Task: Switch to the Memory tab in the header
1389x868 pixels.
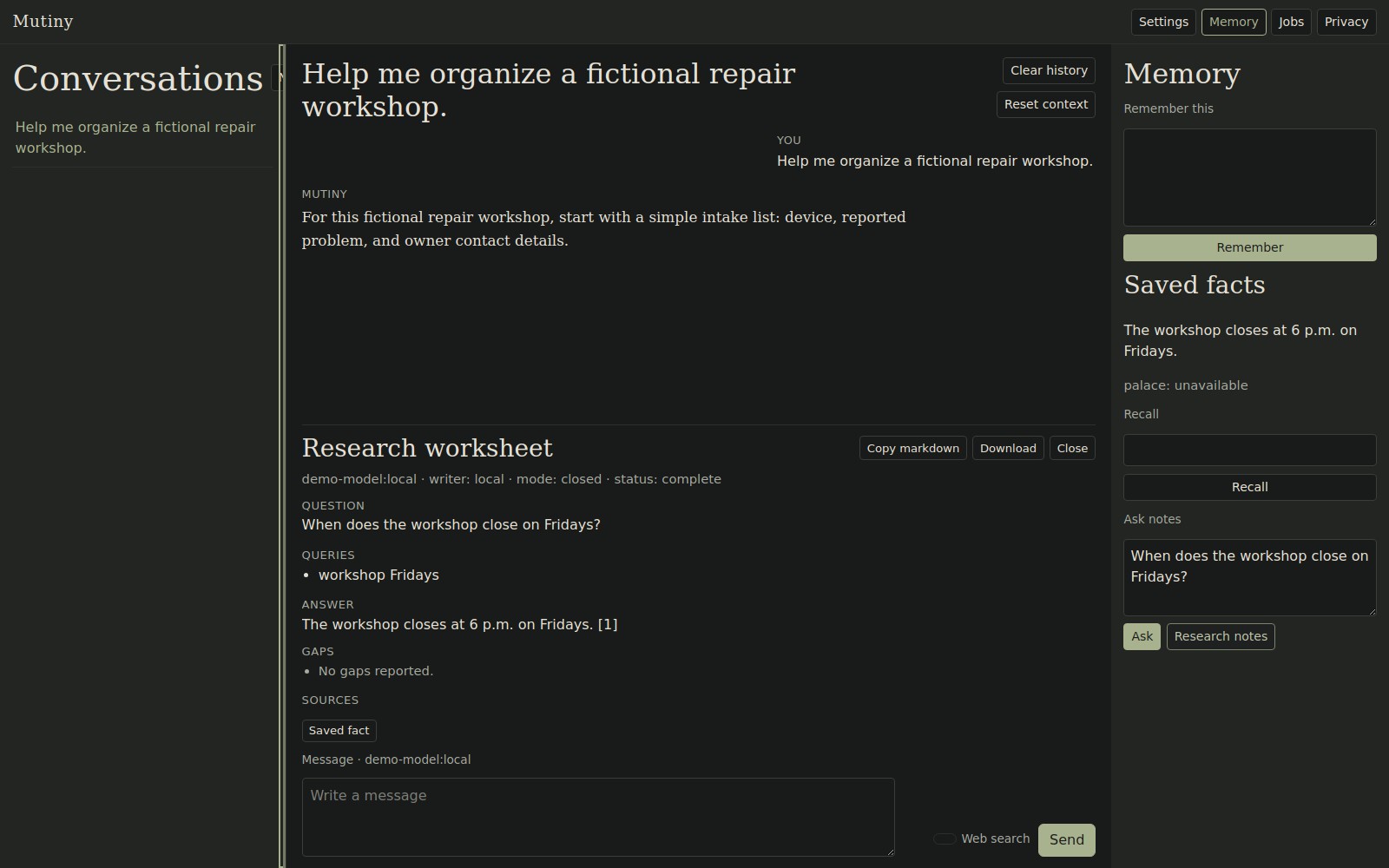Action: tap(1234, 22)
